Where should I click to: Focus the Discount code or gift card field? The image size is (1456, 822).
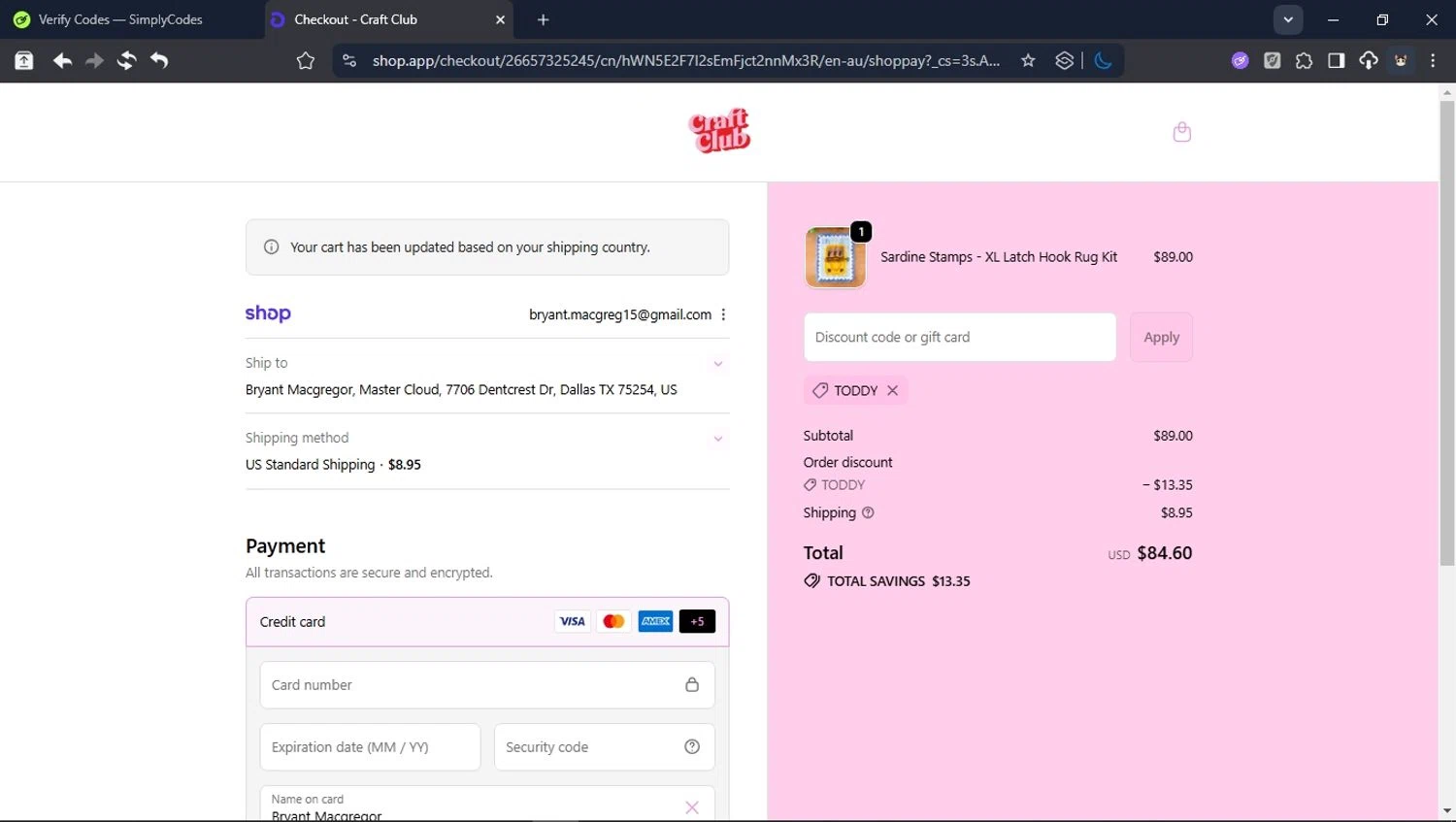tap(960, 337)
